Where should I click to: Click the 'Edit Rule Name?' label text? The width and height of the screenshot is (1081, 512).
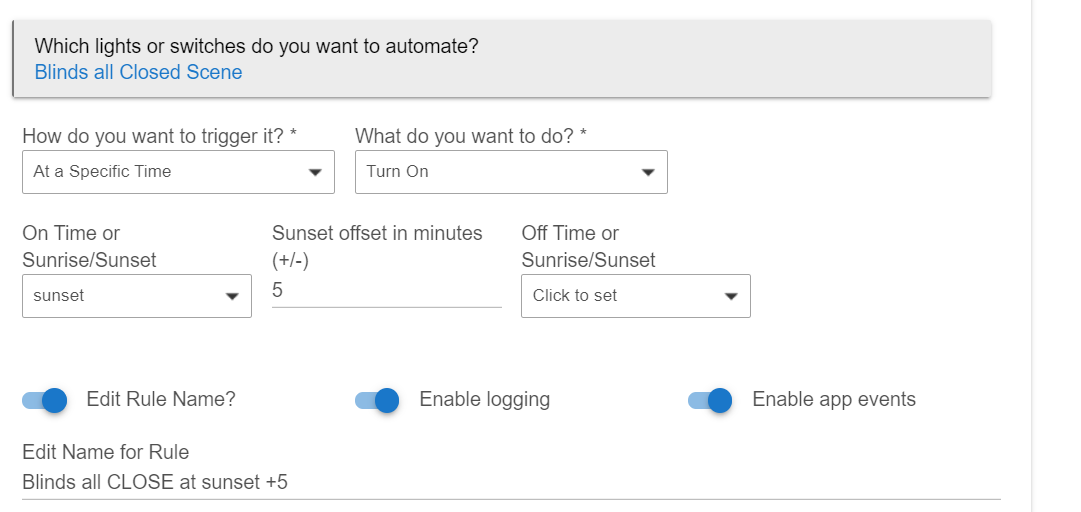pos(161,399)
